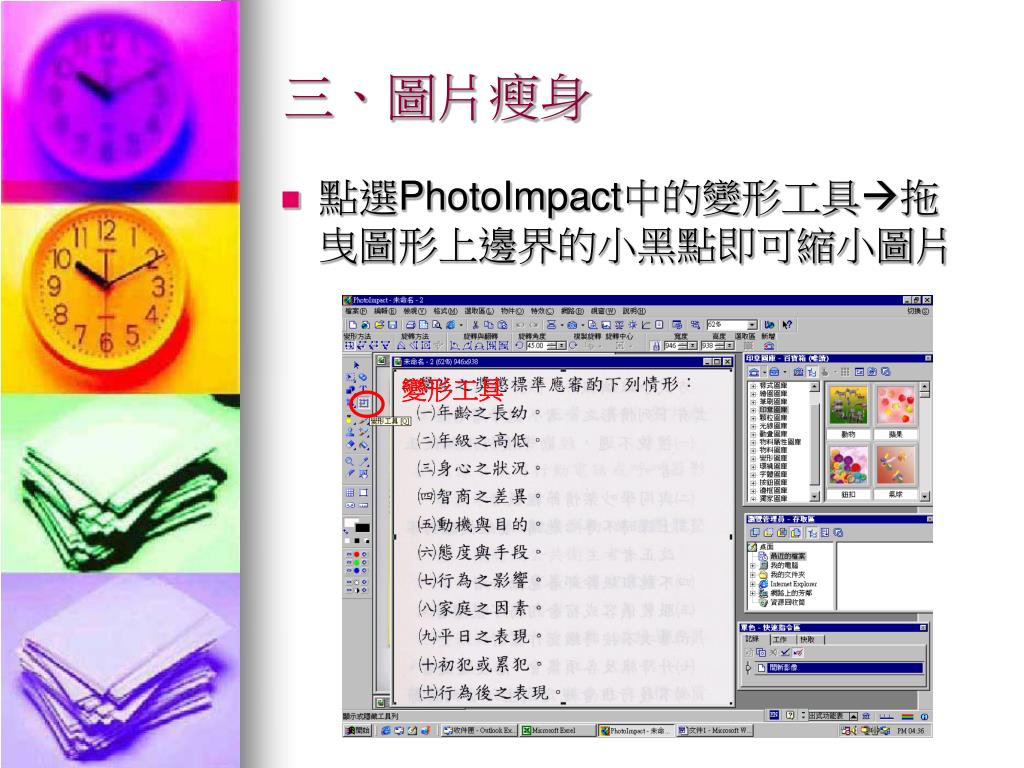
Task: Click the Redo arrow in the toolbar
Action: pyautogui.click(x=534, y=325)
